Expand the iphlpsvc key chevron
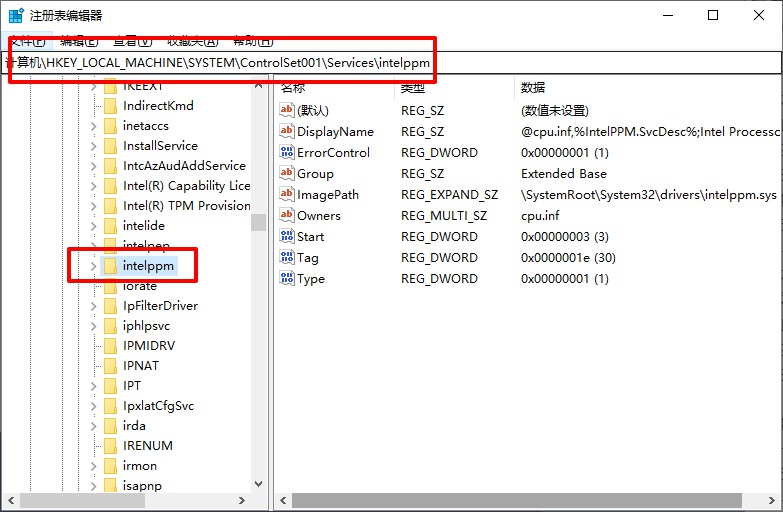The image size is (783, 512). pyautogui.click(x=94, y=326)
